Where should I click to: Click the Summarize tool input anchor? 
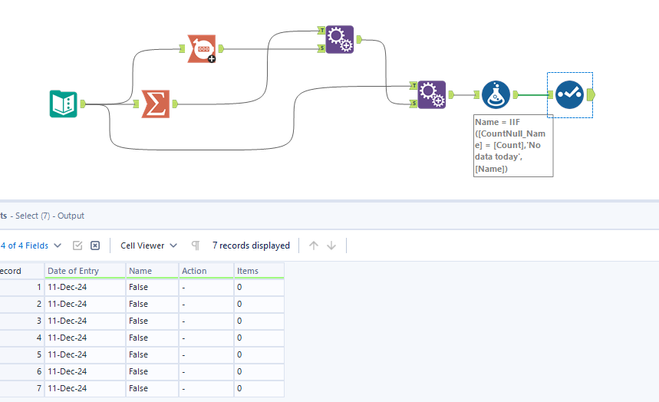[x=136, y=104]
